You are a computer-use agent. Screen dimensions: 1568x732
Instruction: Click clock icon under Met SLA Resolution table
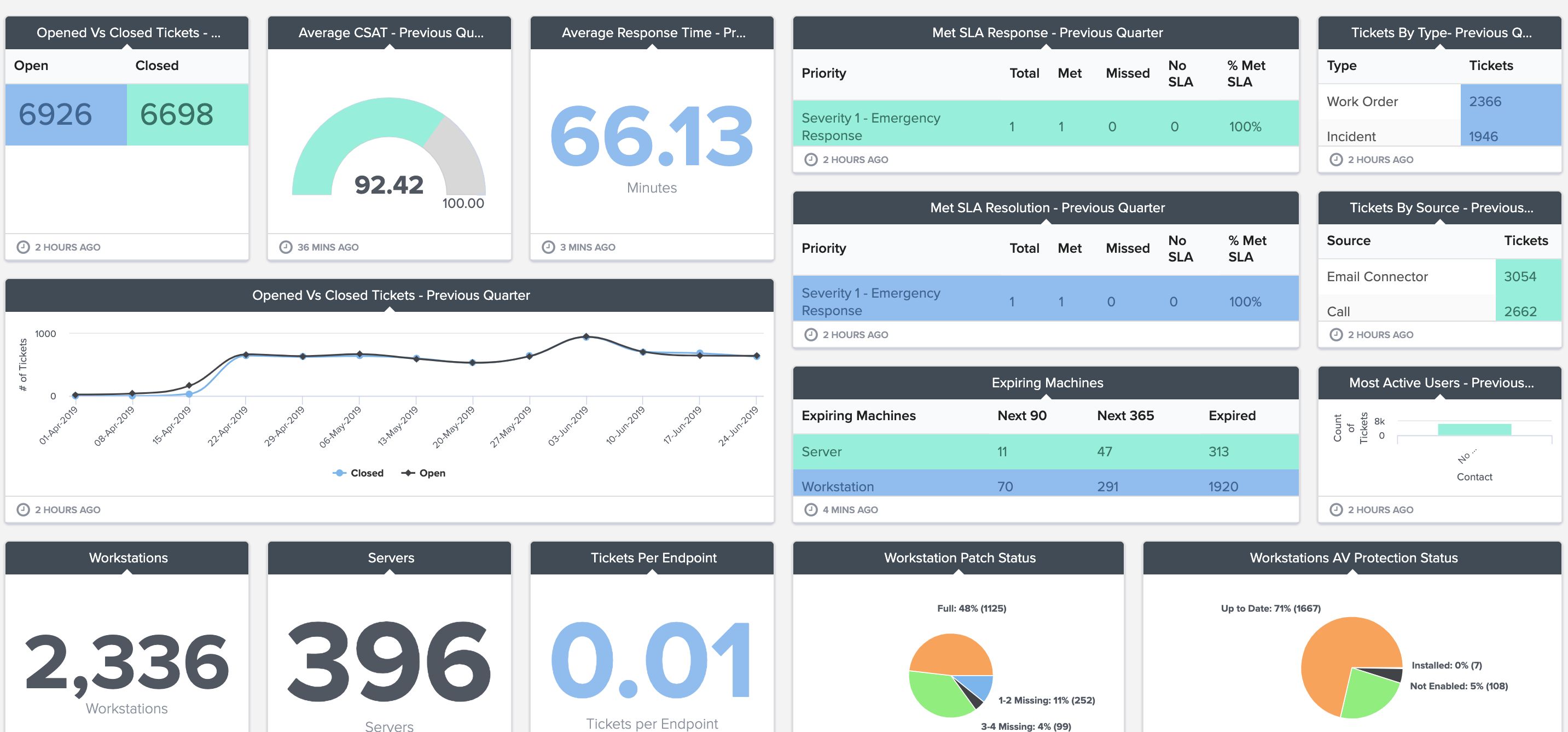tap(811, 335)
